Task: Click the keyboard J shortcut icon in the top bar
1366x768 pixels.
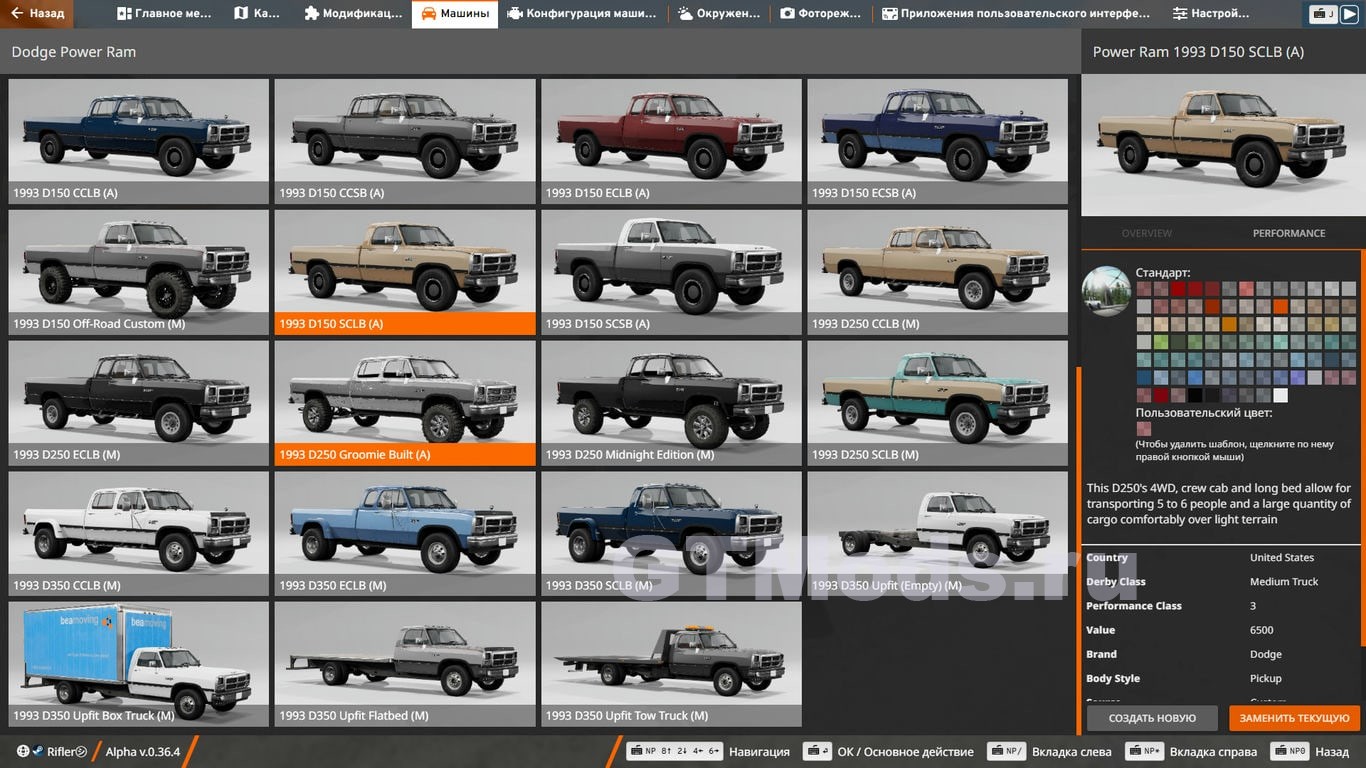Action: pyautogui.click(x=1323, y=14)
